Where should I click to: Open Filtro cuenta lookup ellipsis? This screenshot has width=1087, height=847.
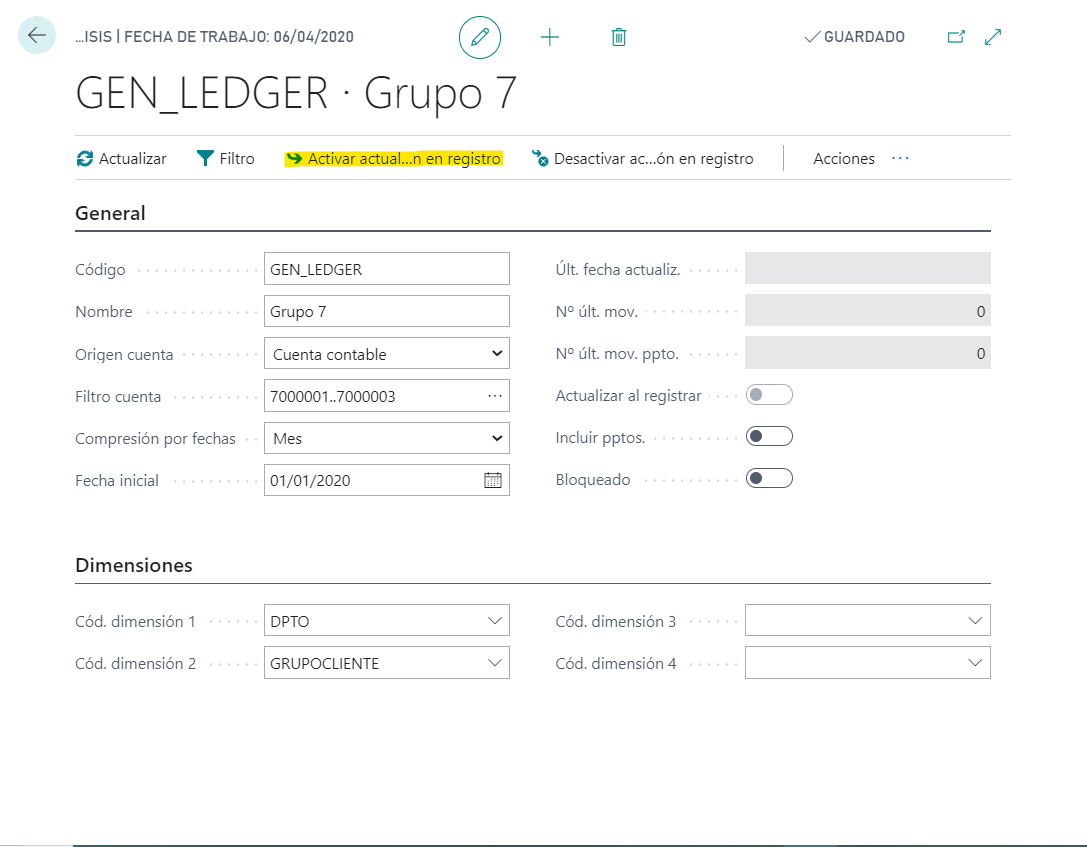pyautogui.click(x=494, y=396)
